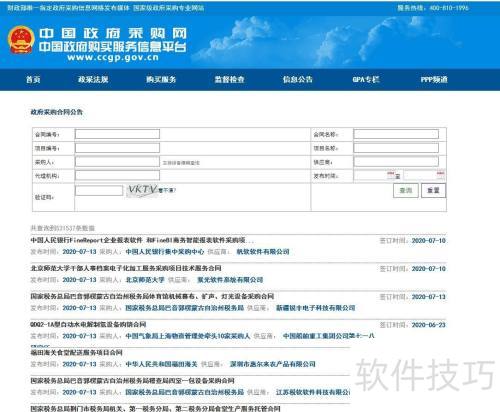Open 购买服务 navigation item

coord(161,79)
